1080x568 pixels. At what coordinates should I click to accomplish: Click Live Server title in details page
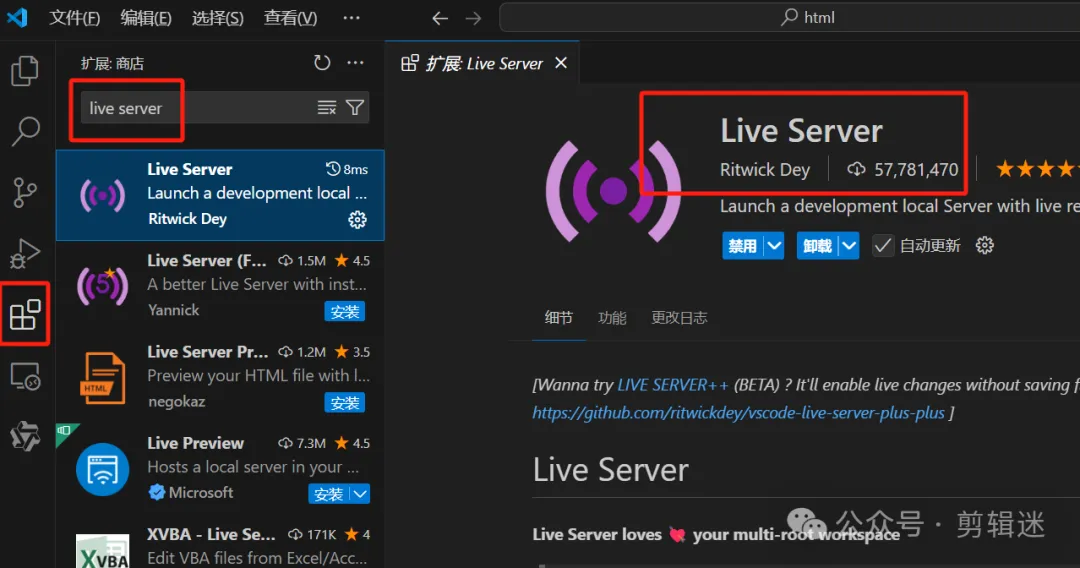pos(801,131)
